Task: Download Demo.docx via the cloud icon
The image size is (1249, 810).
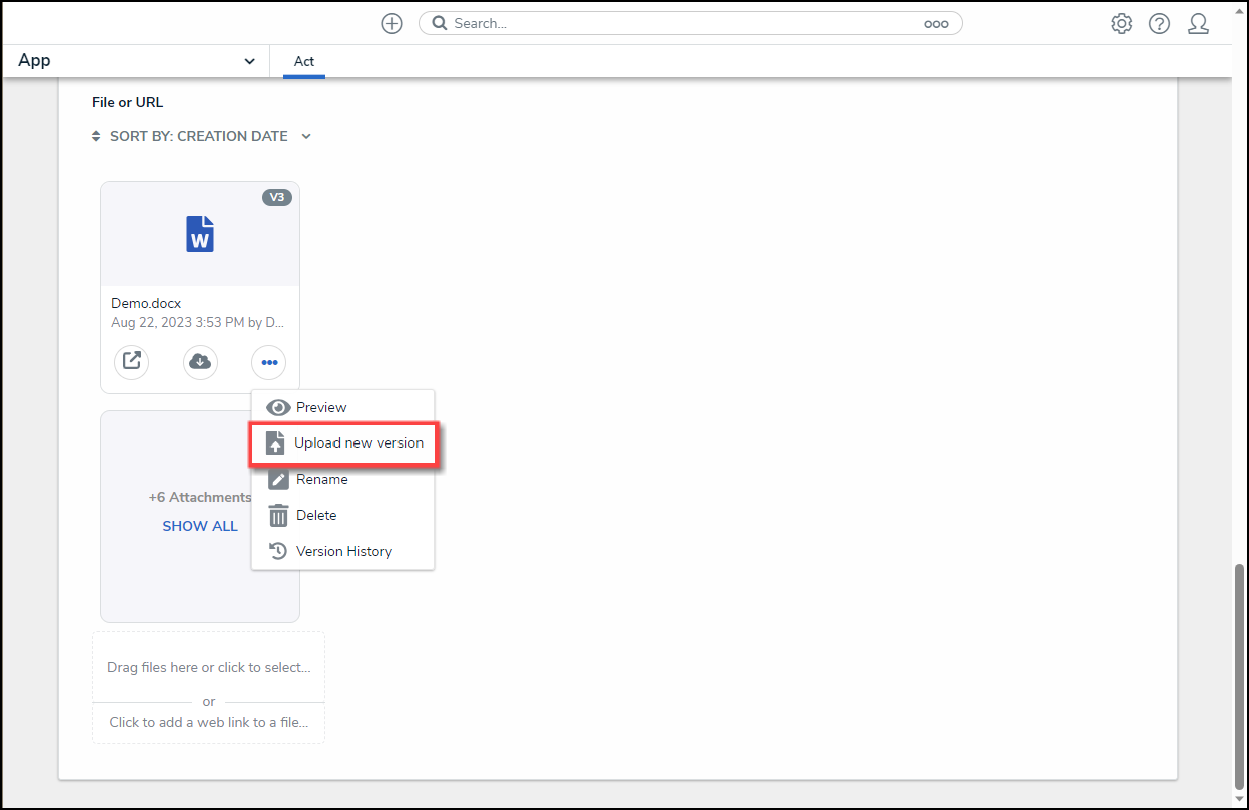Action: pos(200,361)
